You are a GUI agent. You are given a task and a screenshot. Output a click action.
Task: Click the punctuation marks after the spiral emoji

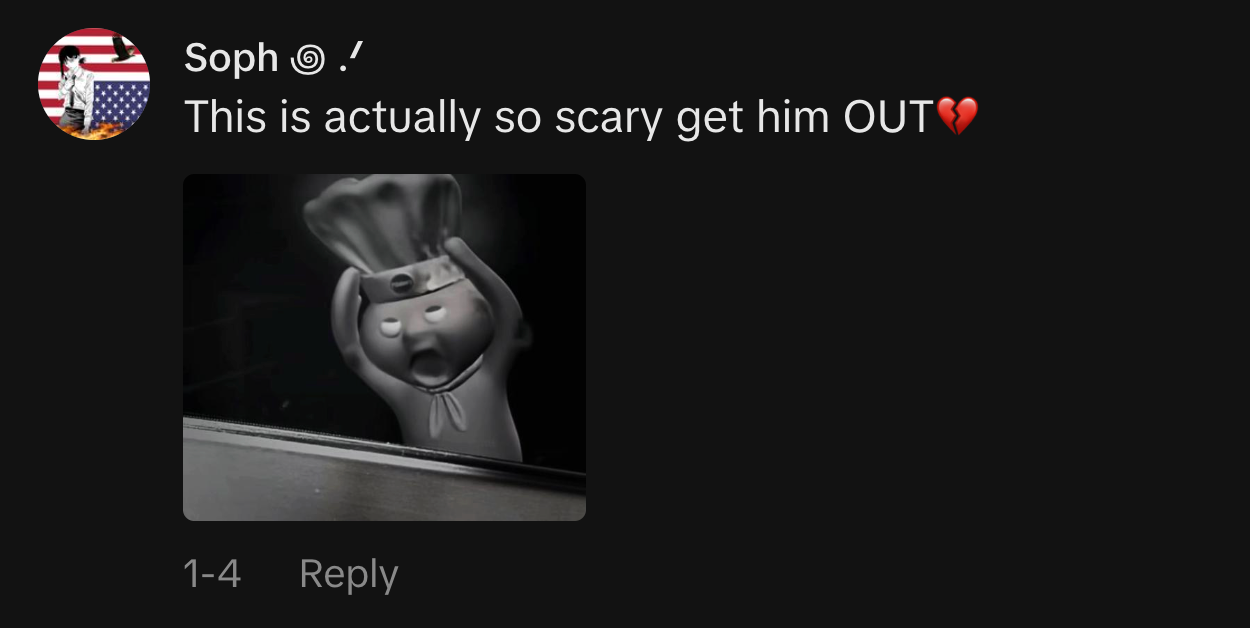pos(349,61)
